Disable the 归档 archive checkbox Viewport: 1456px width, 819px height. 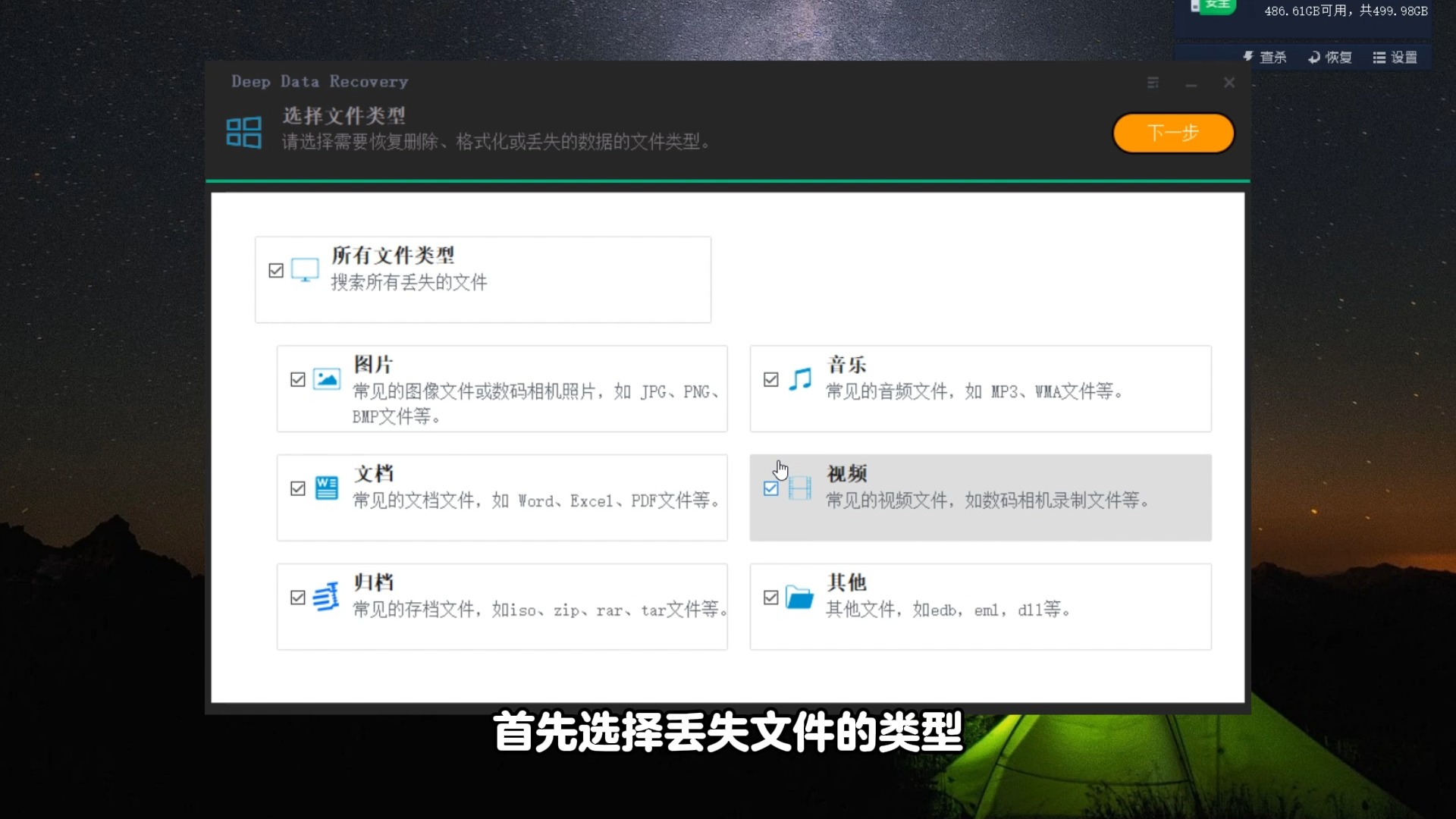297,598
